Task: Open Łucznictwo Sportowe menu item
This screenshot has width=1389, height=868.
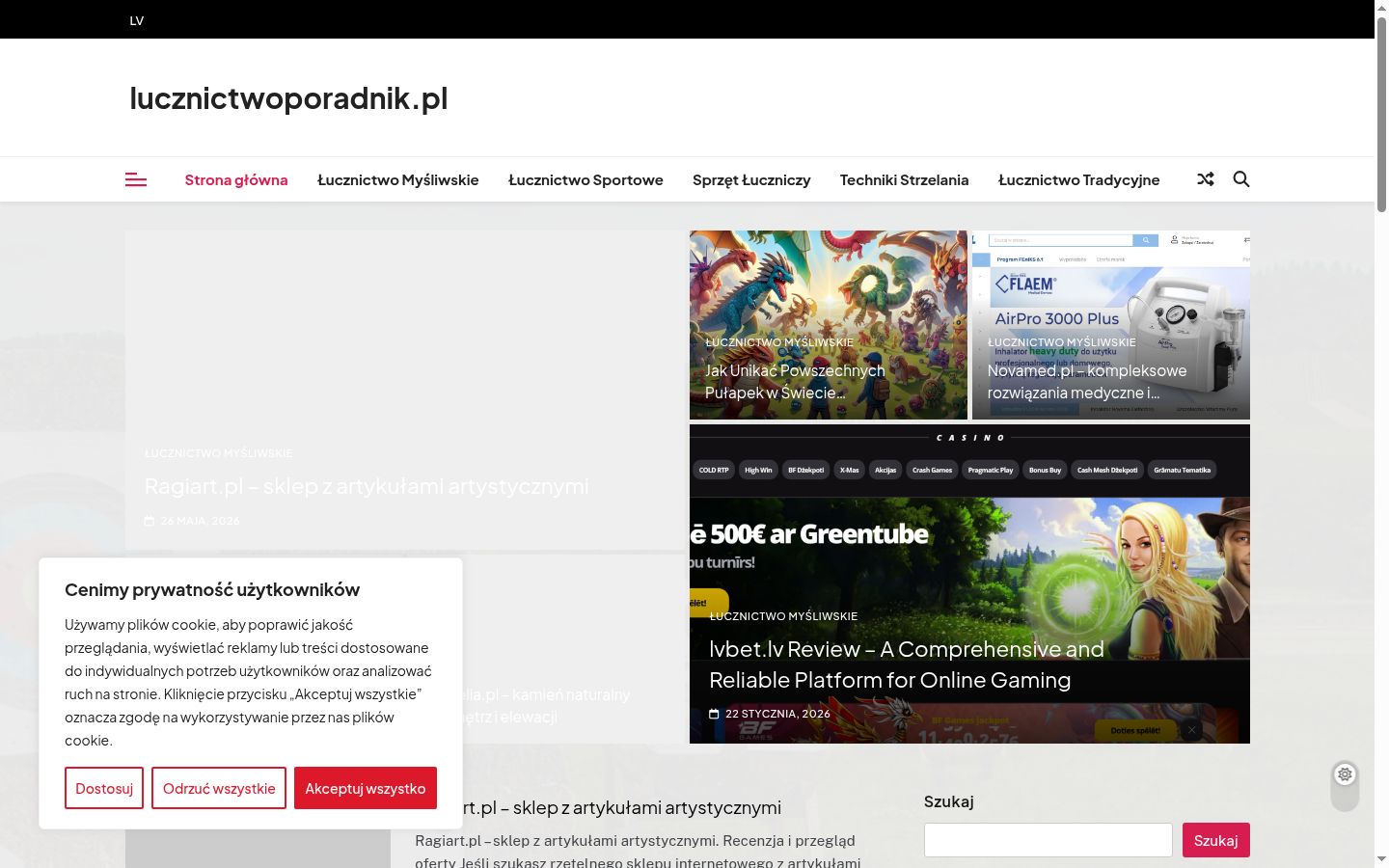Action: point(586,180)
